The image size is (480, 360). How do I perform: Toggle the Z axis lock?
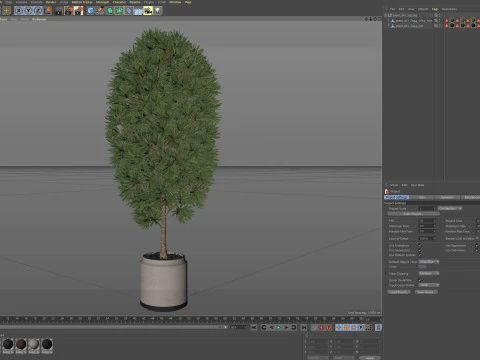pos(38,11)
